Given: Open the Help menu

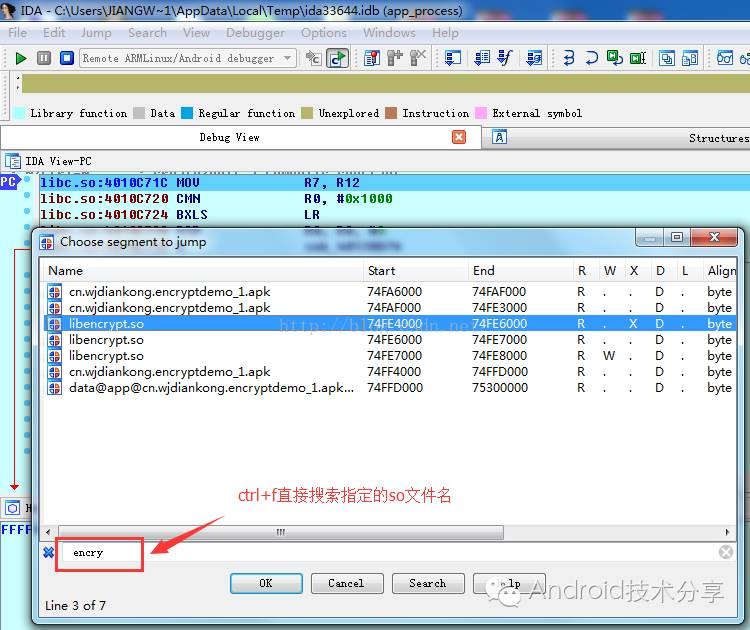Looking at the screenshot, I should click(x=445, y=33).
